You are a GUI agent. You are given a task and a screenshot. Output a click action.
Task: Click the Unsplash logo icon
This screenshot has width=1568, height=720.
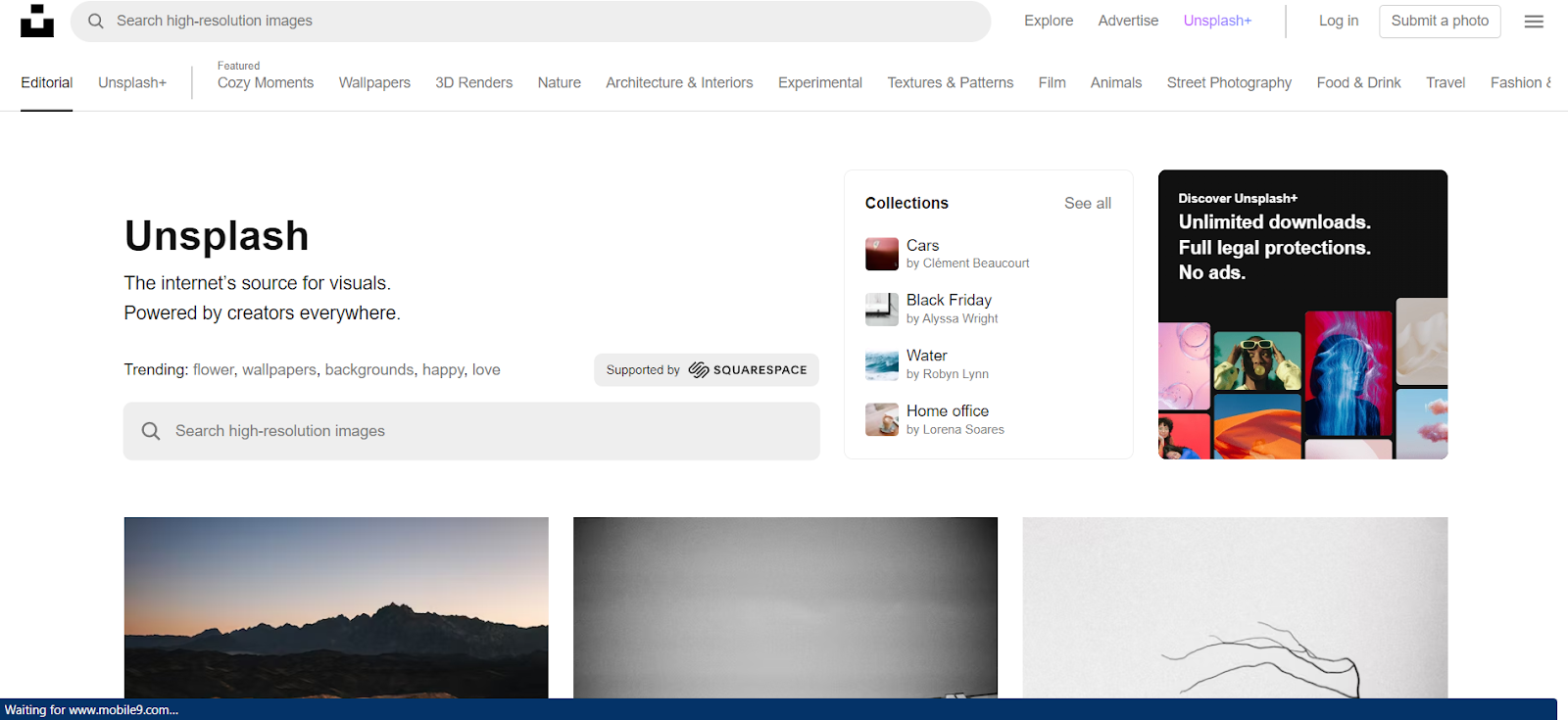37,21
